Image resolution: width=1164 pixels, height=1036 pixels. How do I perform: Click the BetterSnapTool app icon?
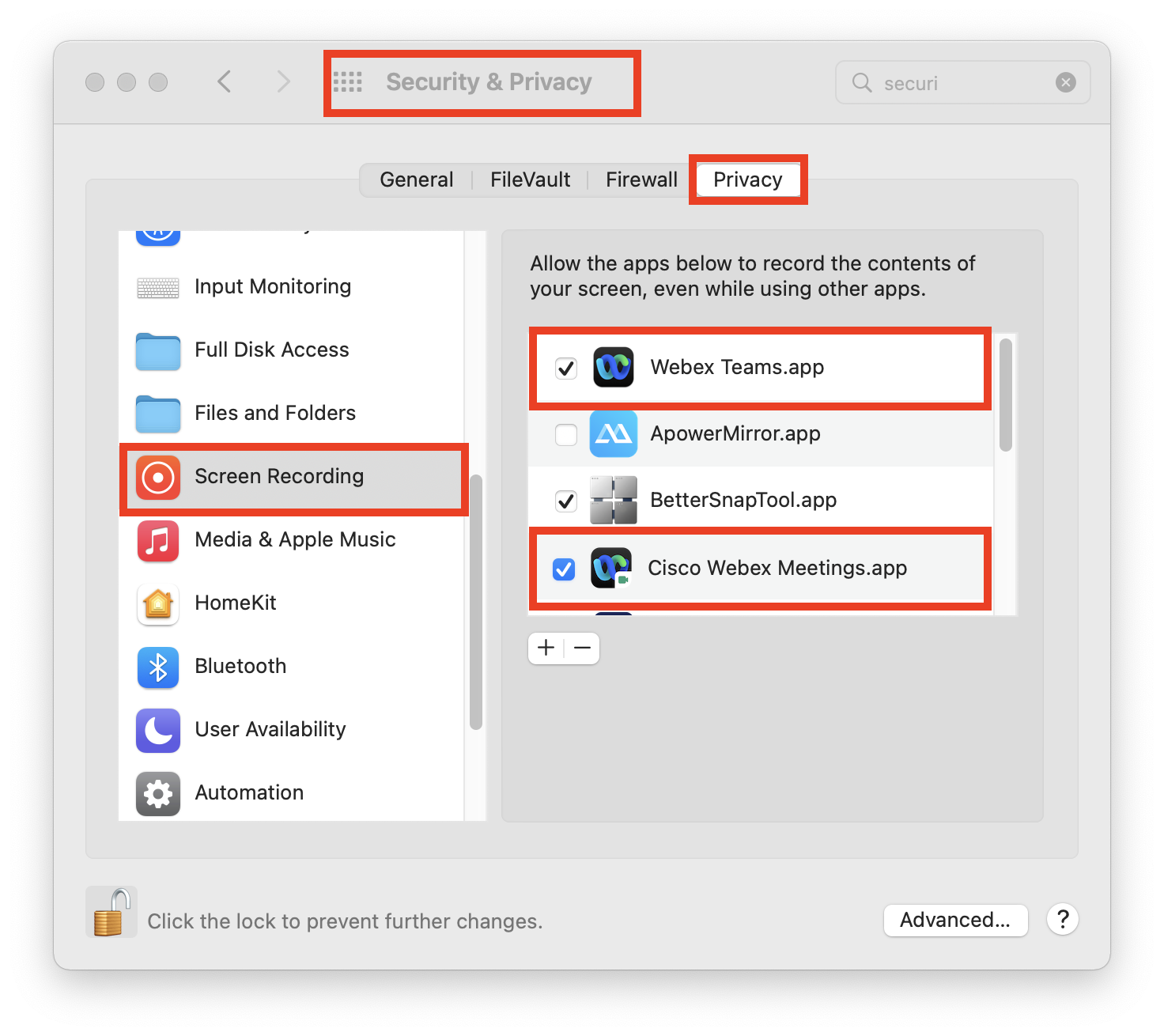[x=614, y=500]
